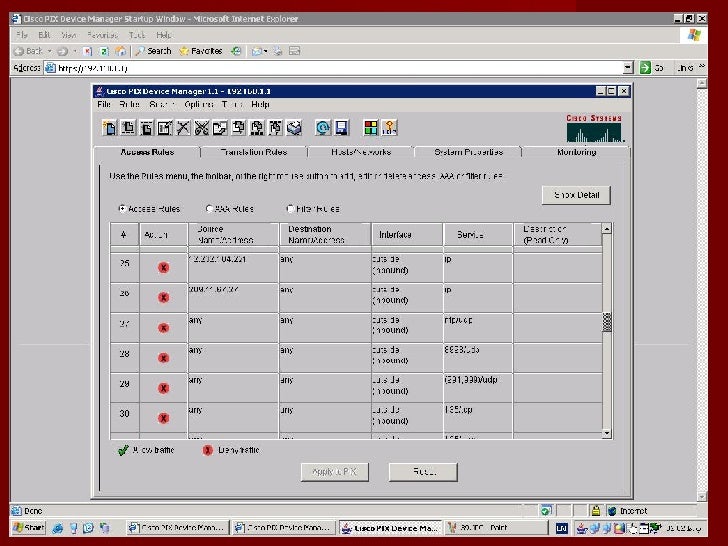The height and width of the screenshot is (546, 728).
Task: Click the paste icon with overlapping pages
Action: (239, 128)
